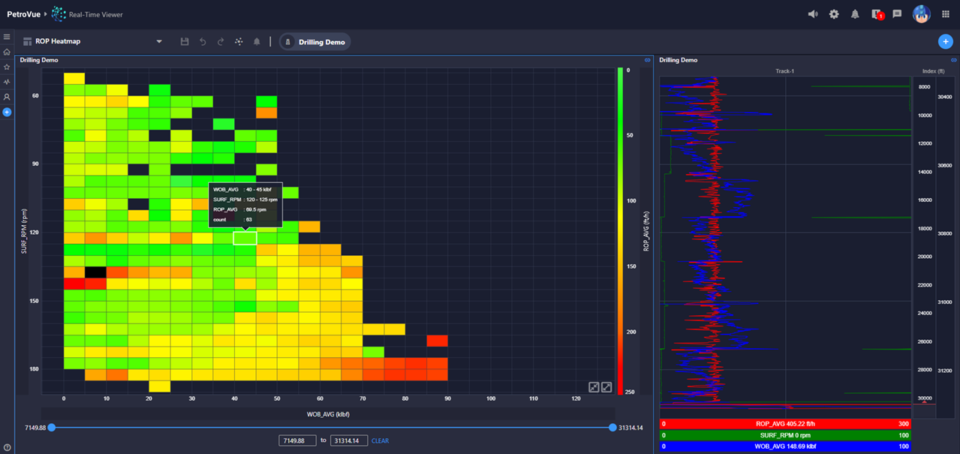This screenshot has height=454, width=960.
Task: Open Favorites star in sidebar
Action: click(x=7, y=67)
